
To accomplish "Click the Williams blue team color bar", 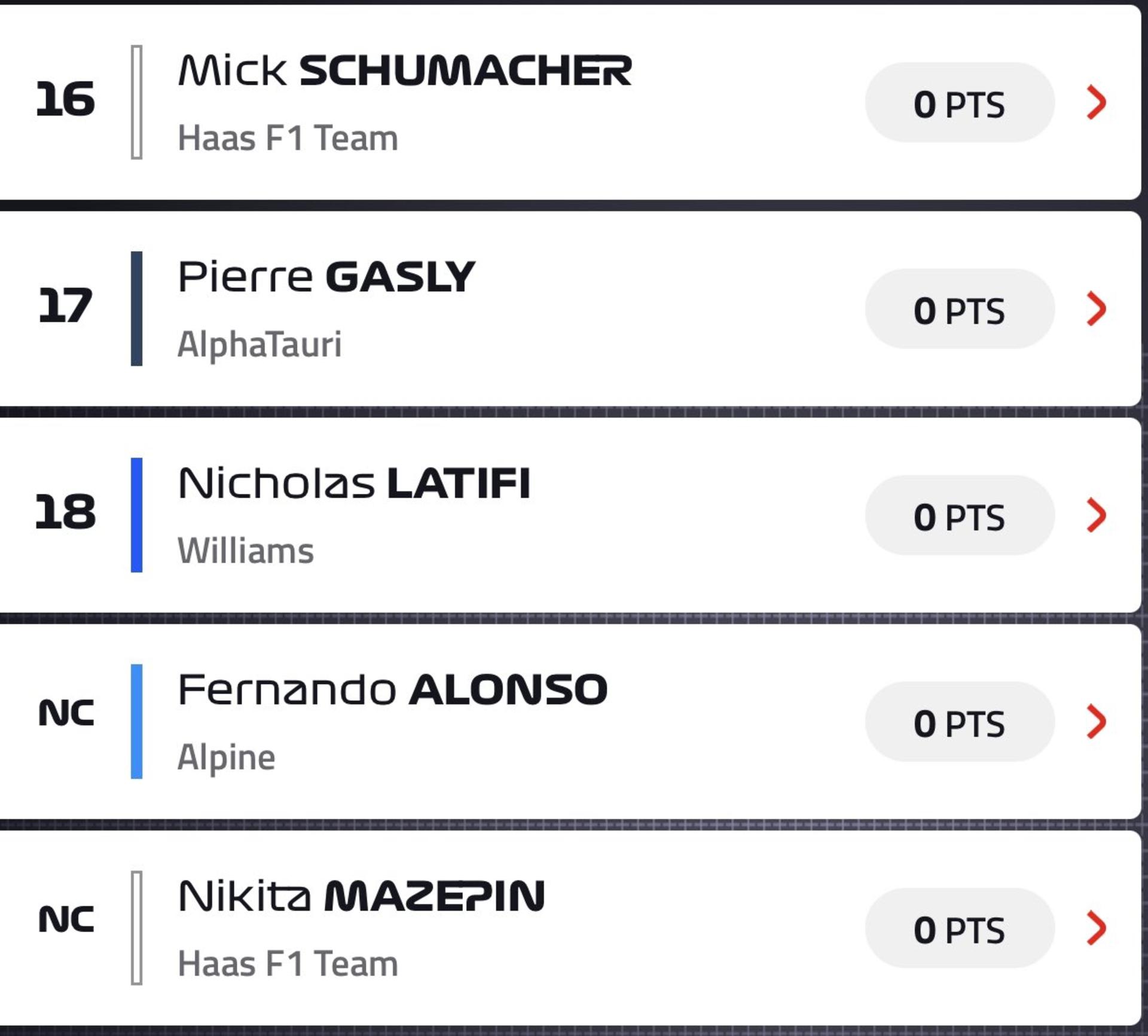I will pos(136,515).
